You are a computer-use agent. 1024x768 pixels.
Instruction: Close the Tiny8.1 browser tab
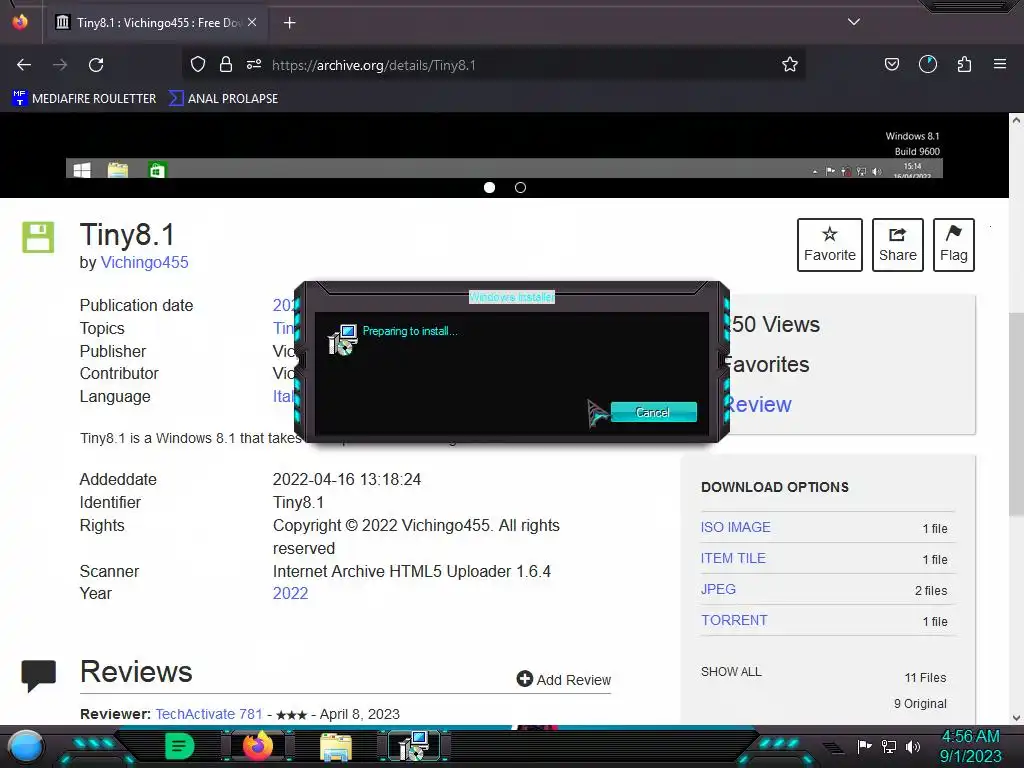(x=252, y=22)
